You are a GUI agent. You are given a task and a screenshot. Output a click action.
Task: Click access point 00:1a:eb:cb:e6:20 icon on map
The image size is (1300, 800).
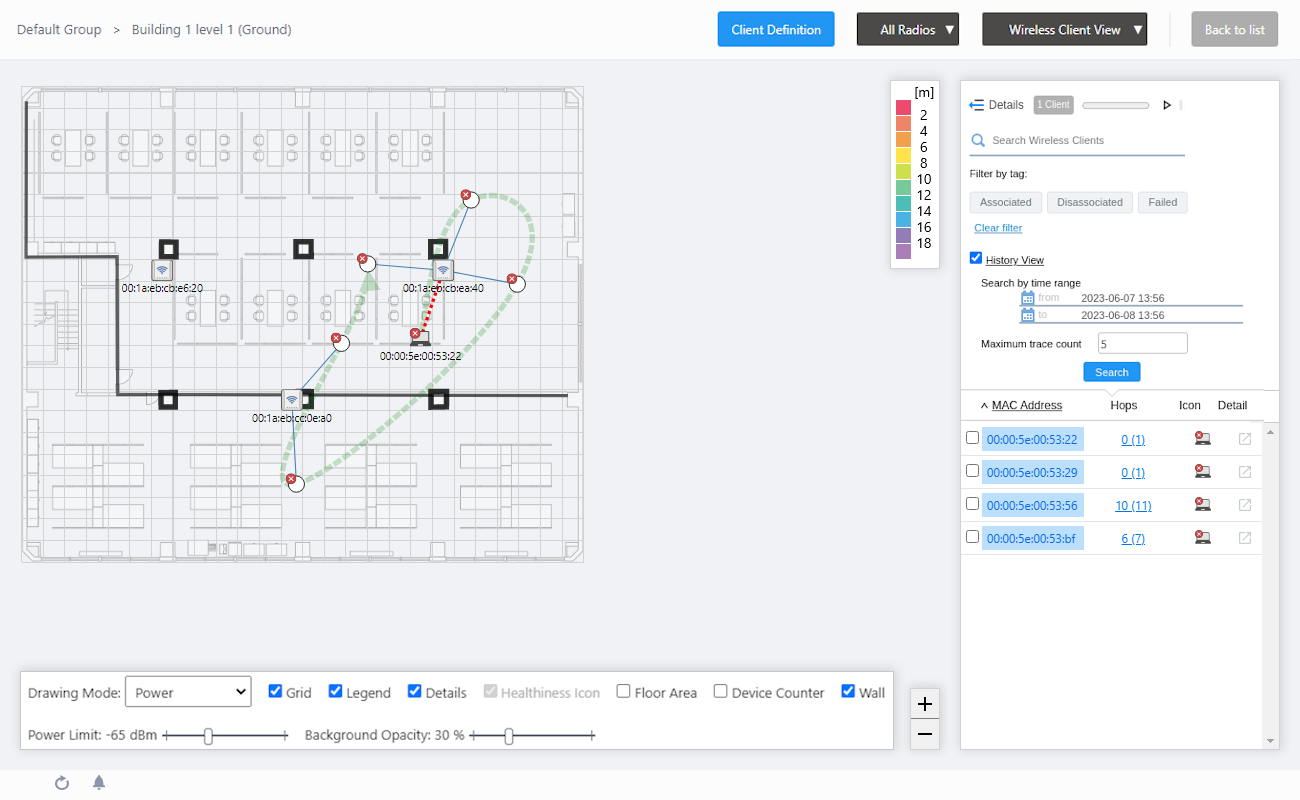(x=162, y=270)
